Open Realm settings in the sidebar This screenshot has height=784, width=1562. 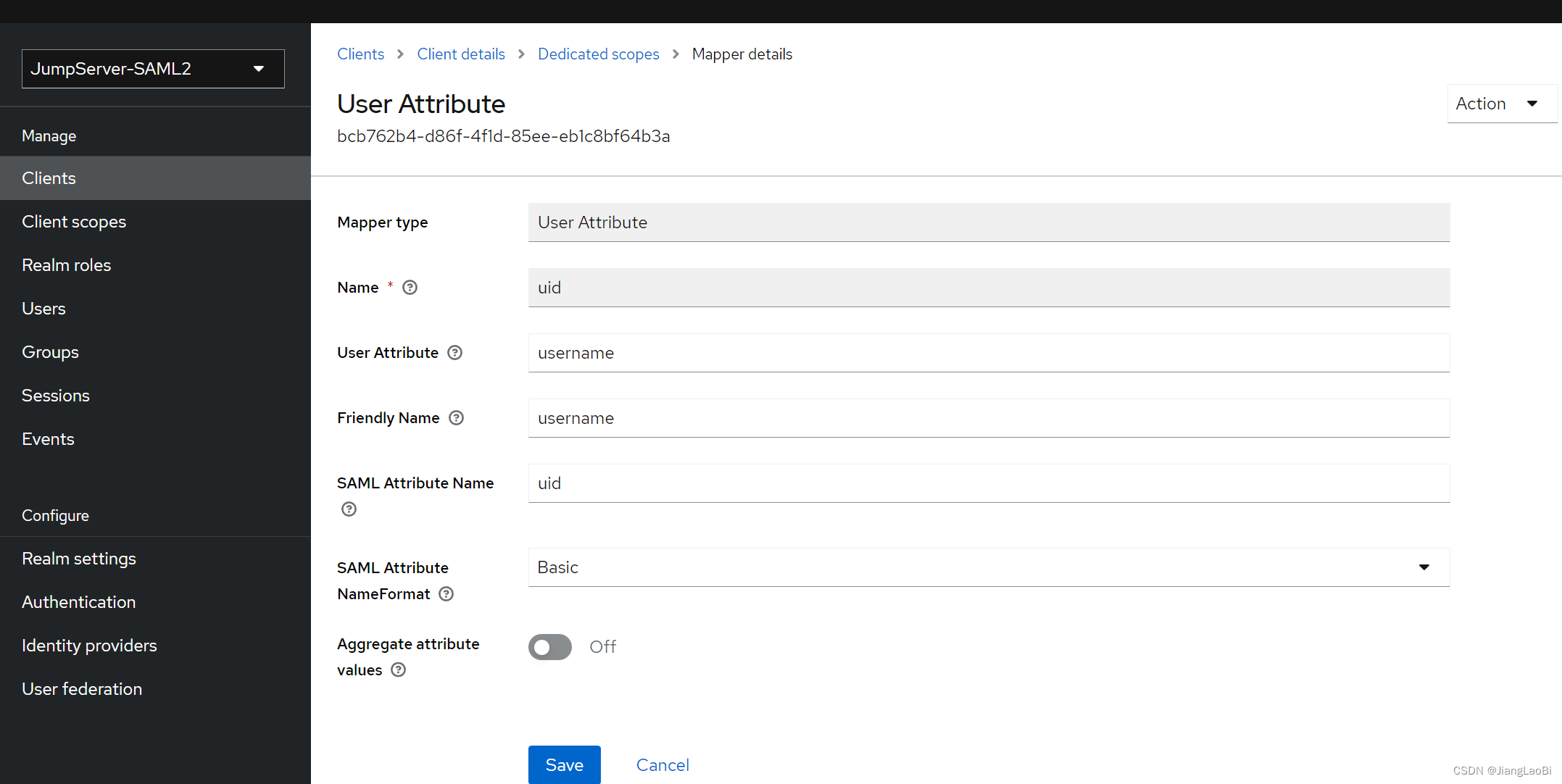click(x=79, y=558)
